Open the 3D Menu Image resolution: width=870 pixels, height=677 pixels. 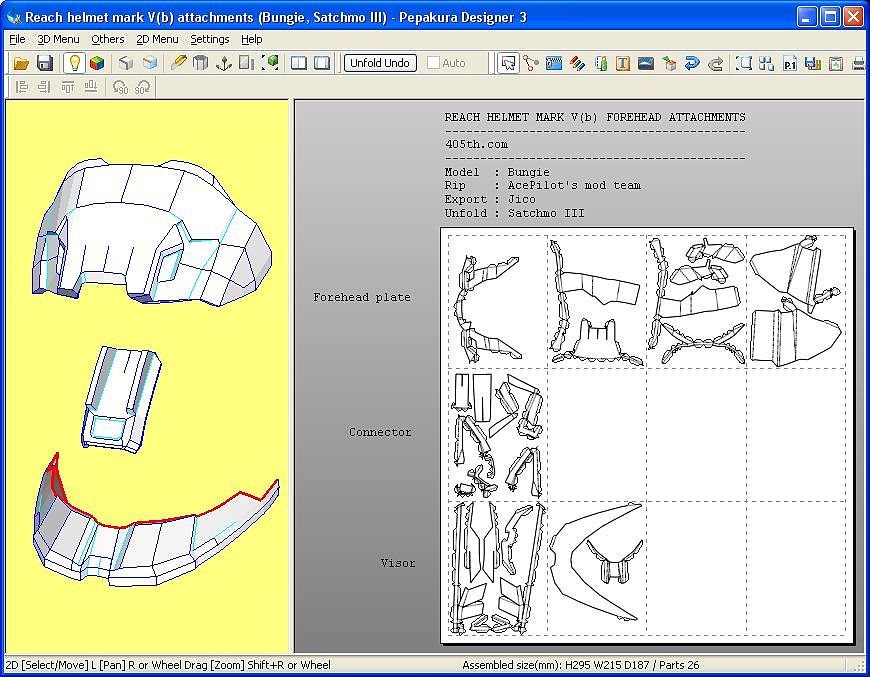(x=58, y=39)
